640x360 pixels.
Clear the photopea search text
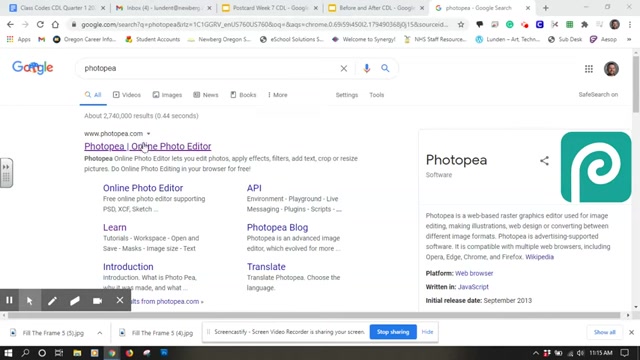pos(344,68)
